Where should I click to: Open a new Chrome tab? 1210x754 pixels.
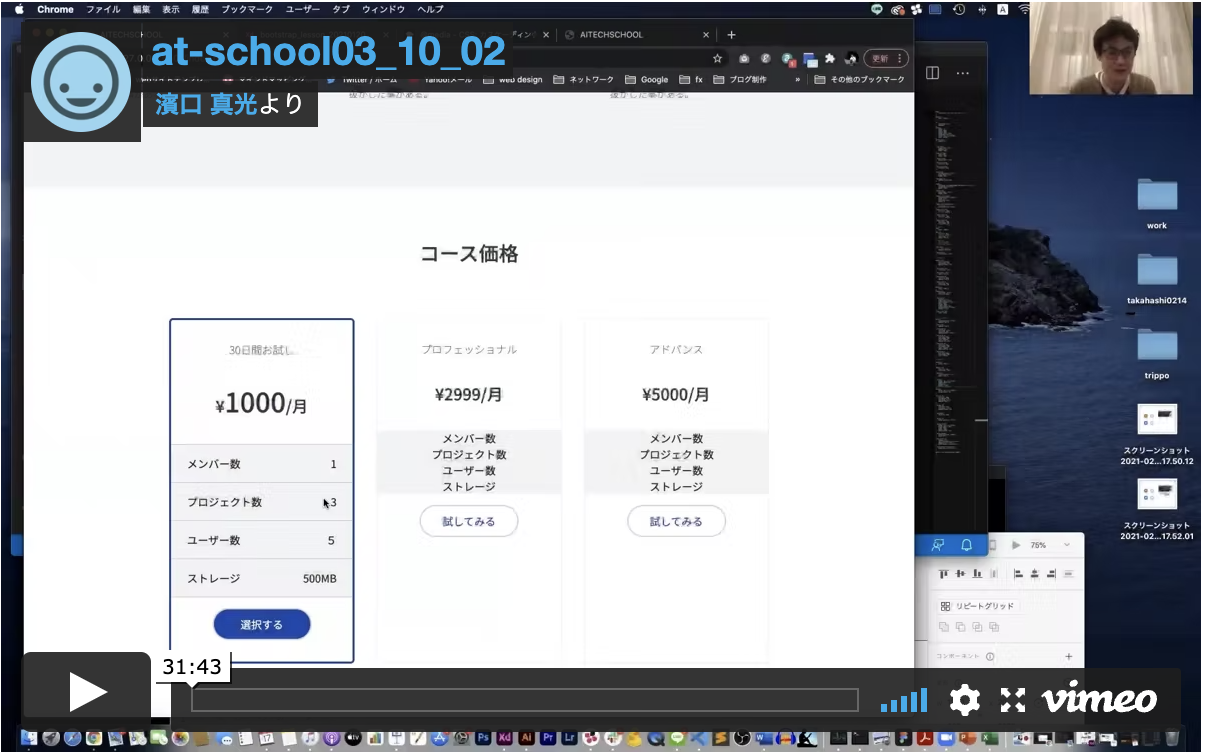click(731, 34)
